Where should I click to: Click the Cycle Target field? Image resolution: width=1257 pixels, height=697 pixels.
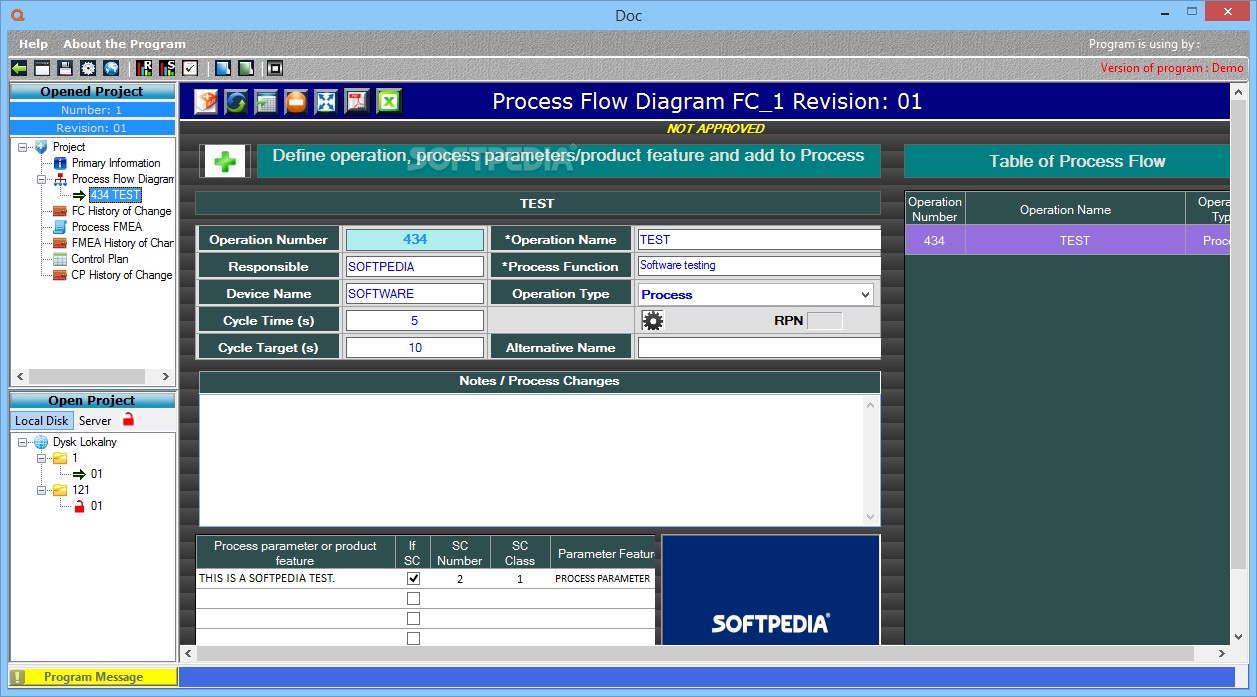[415, 348]
